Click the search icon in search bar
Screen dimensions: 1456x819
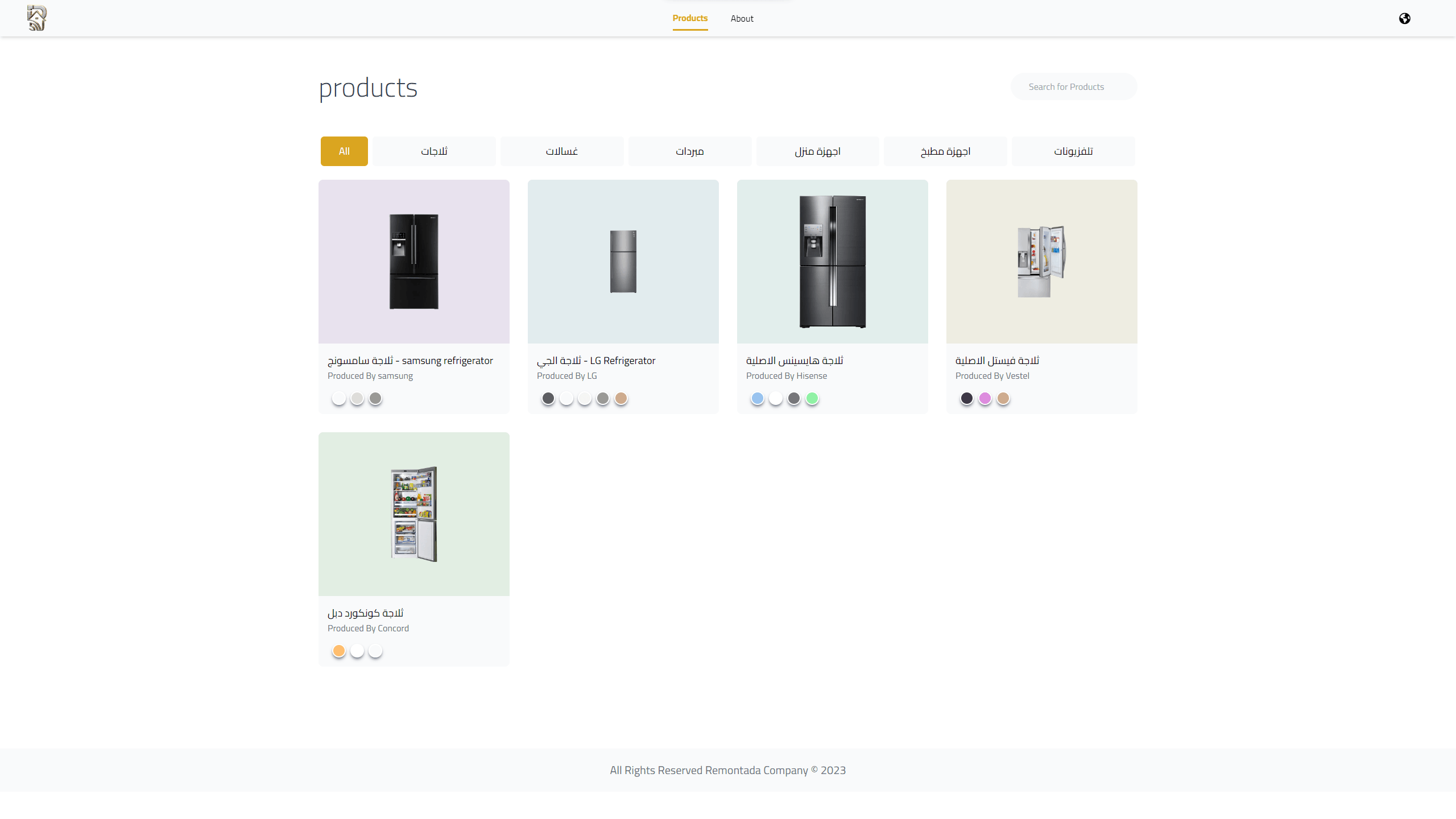coord(1023,87)
